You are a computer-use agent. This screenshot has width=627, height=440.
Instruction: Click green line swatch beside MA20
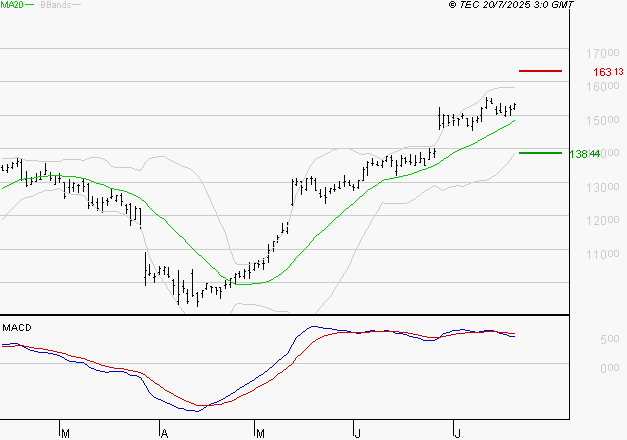coord(29,5)
